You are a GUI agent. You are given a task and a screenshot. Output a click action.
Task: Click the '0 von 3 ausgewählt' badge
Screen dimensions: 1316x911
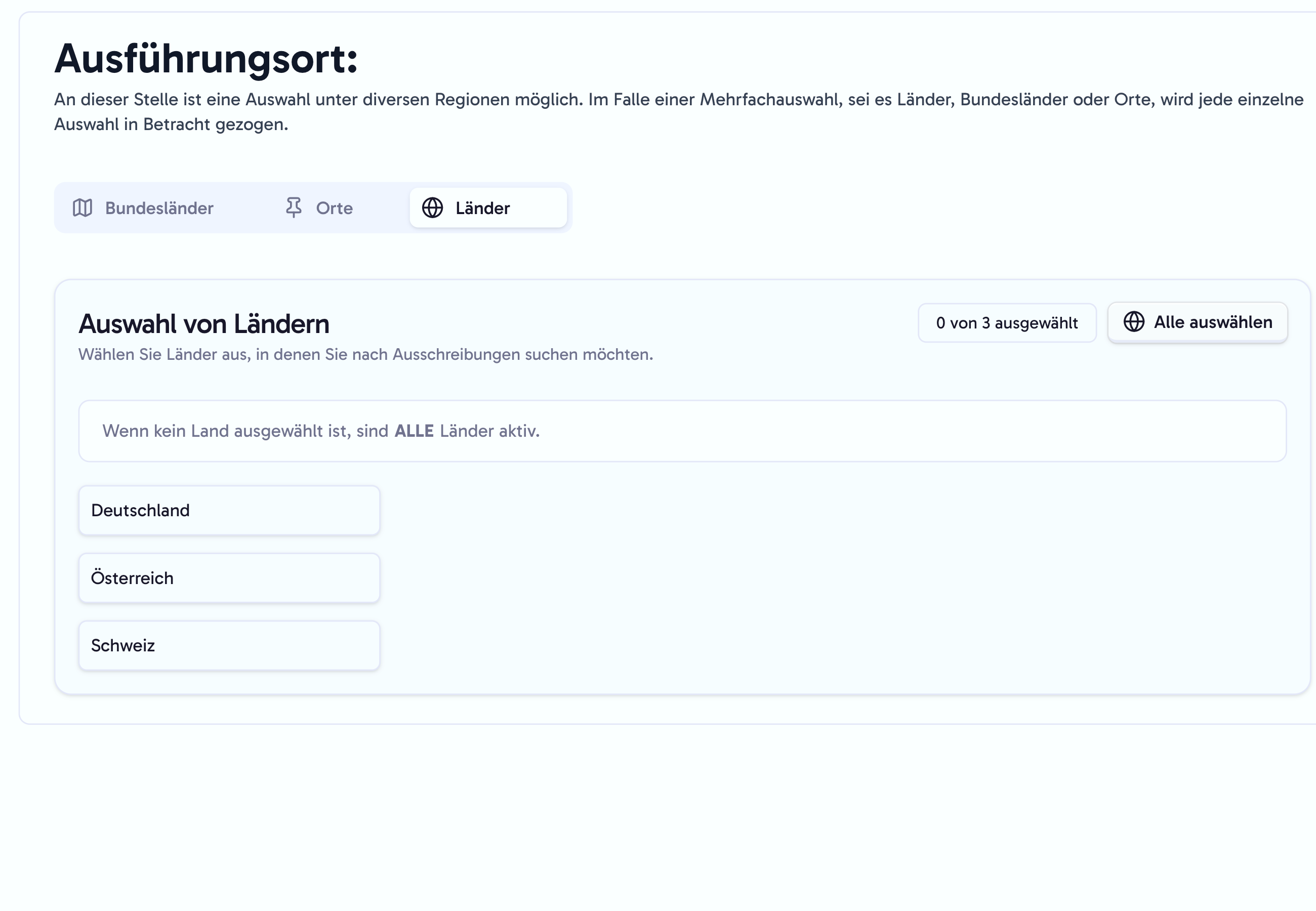tap(1006, 322)
